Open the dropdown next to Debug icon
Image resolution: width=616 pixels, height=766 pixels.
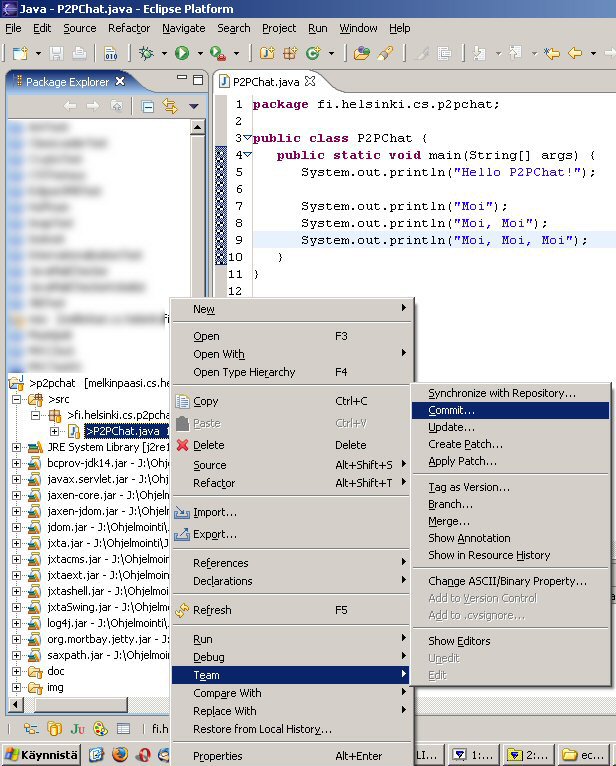point(164,53)
